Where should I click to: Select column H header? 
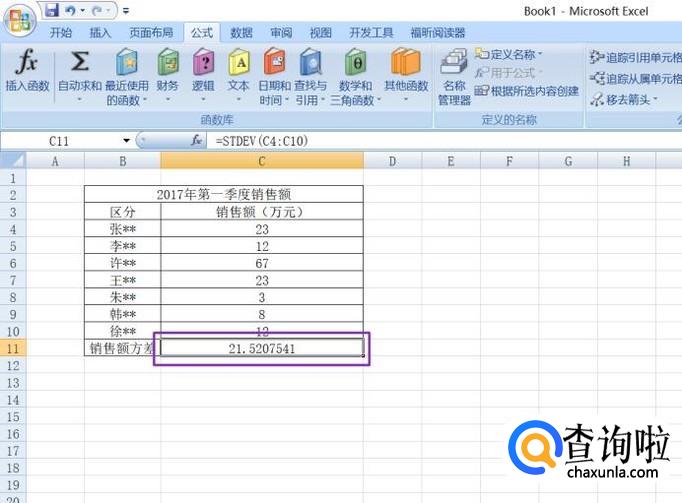[x=626, y=161]
